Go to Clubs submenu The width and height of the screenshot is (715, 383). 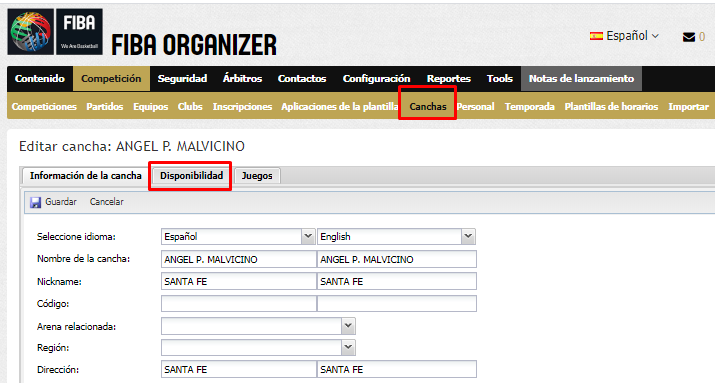click(190, 107)
